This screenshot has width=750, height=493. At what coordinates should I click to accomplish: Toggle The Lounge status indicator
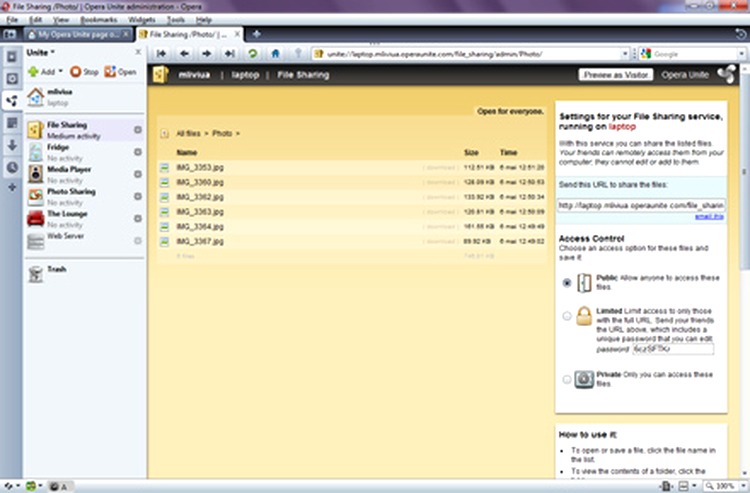tap(138, 219)
